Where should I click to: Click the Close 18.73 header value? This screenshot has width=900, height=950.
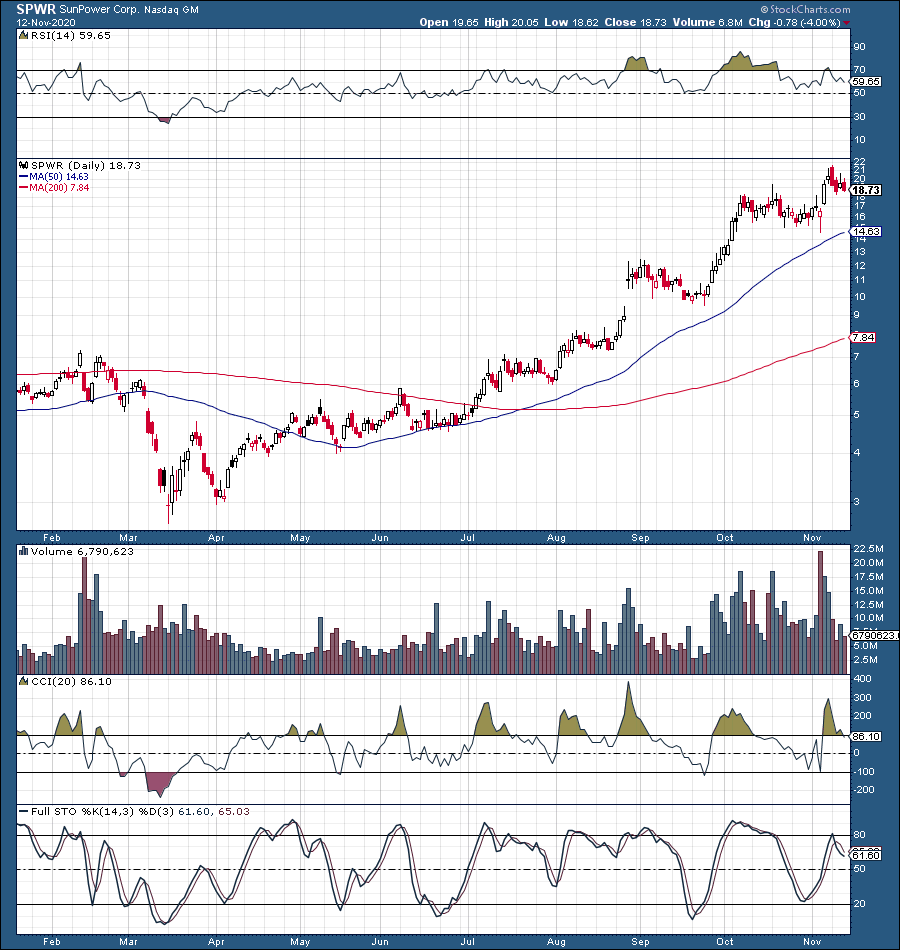point(635,22)
